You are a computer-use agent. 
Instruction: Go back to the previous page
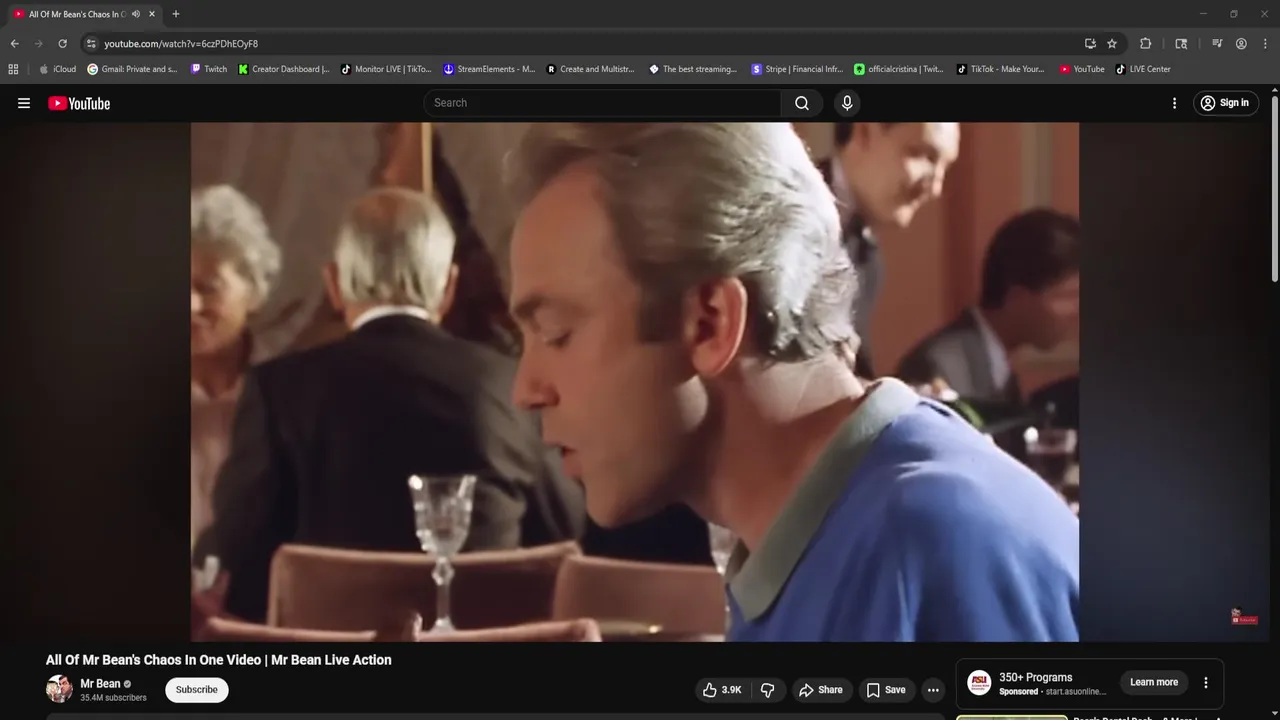pos(14,44)
